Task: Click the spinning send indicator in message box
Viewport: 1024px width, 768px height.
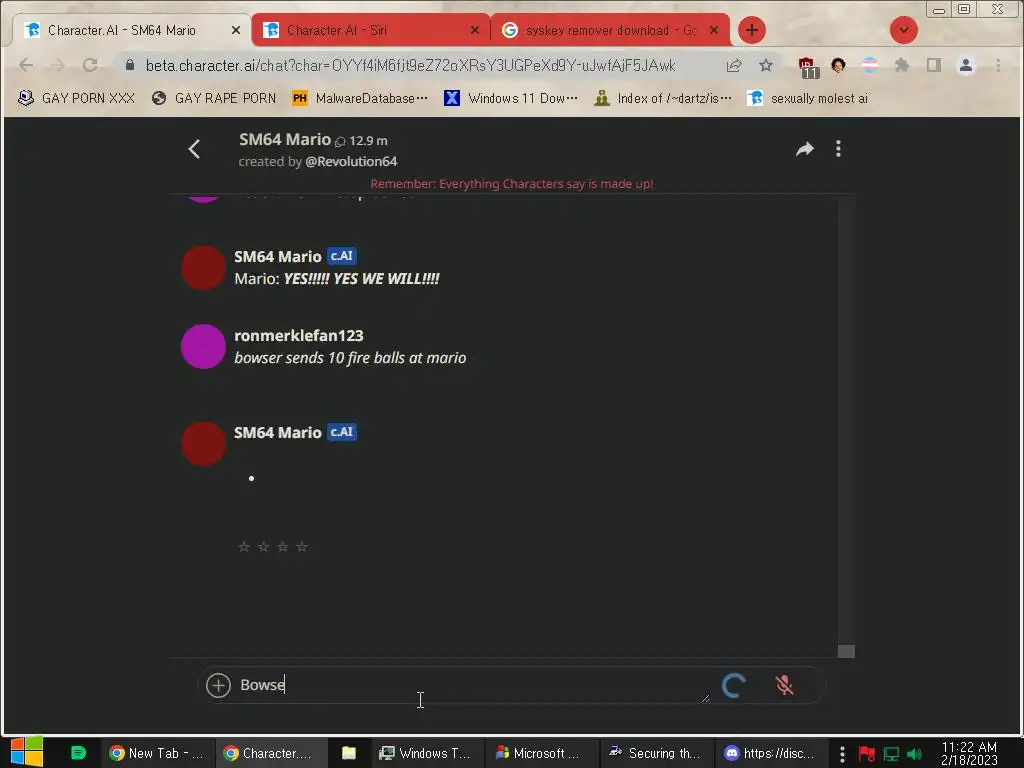Action: click(x=733, y=685)
